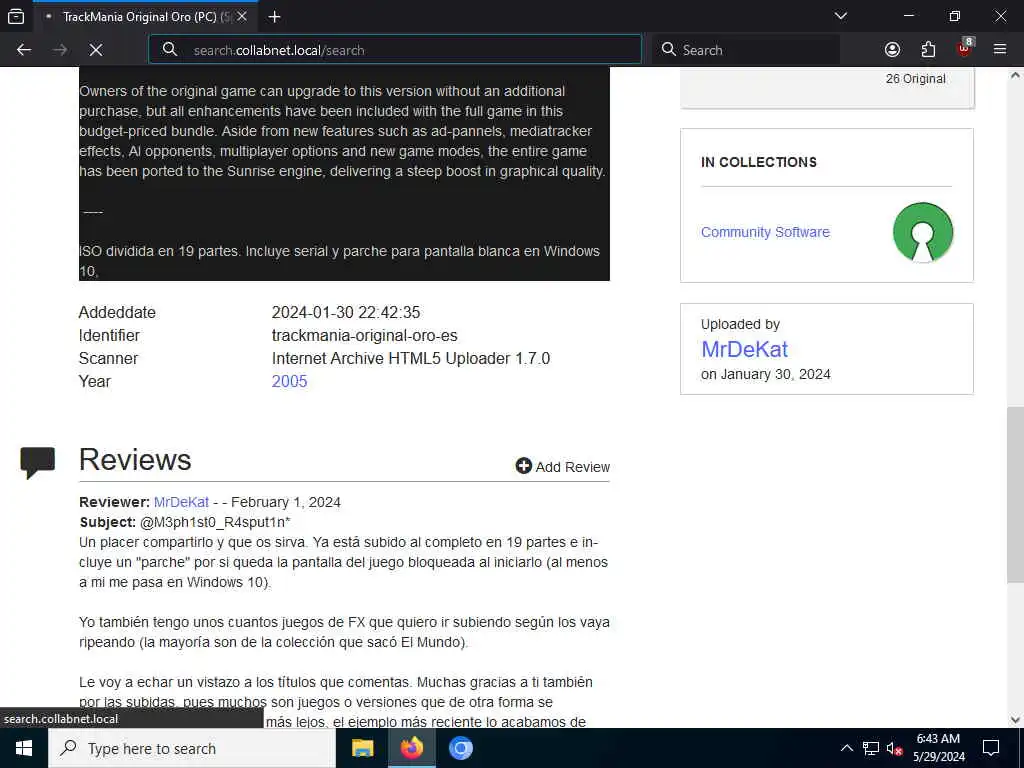Screen dimensions: 1024x768
Task: Open the extensions puzzle icon
Action: coord(928,50)
